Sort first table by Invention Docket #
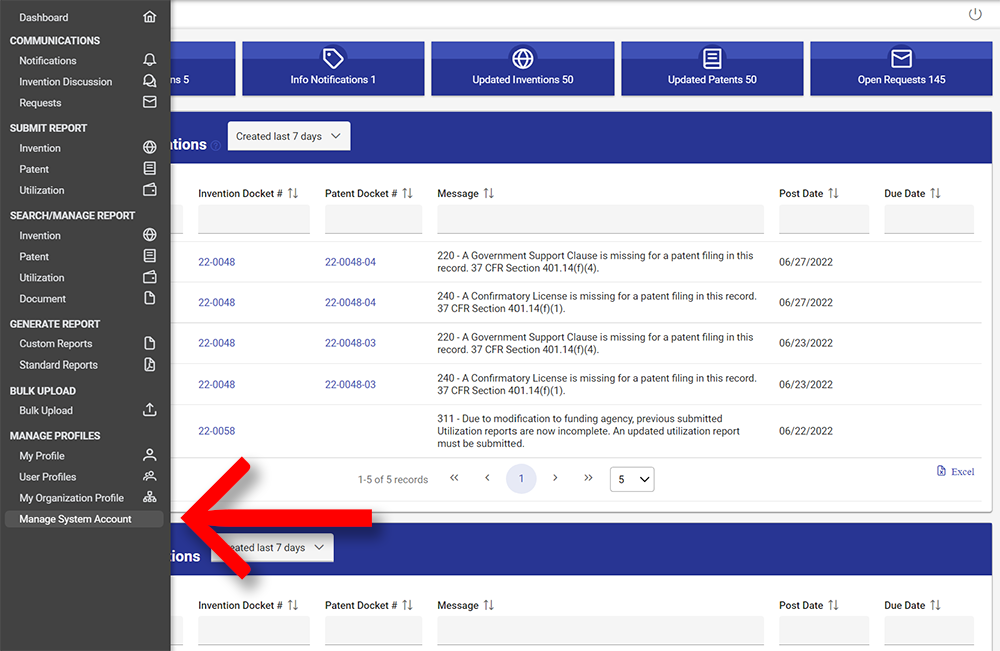 point(293,193)
